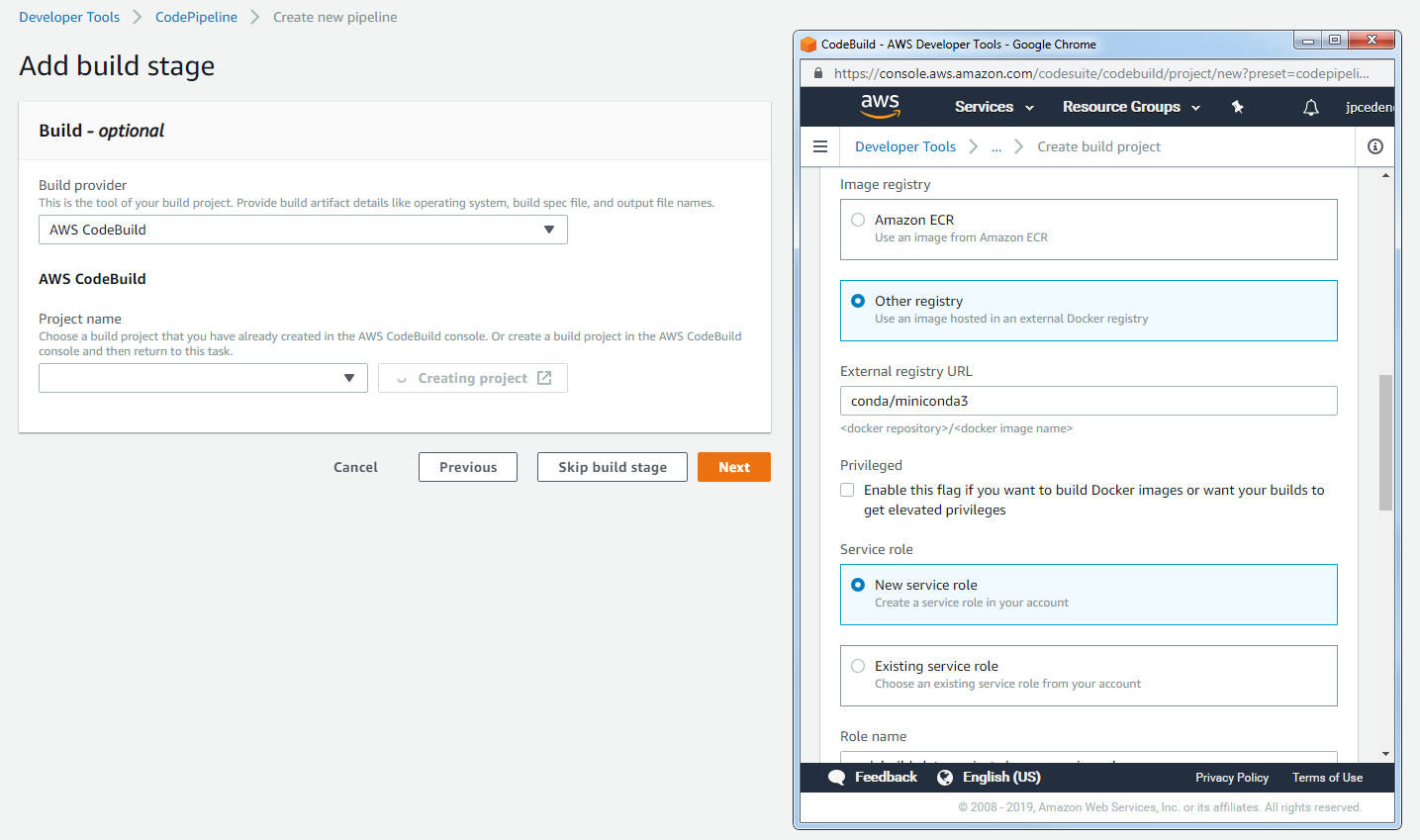Click the 'Create build project' breadcrumb text
The height and width of the screenshot is (840, 1420).
click(x=1098, y=146)
